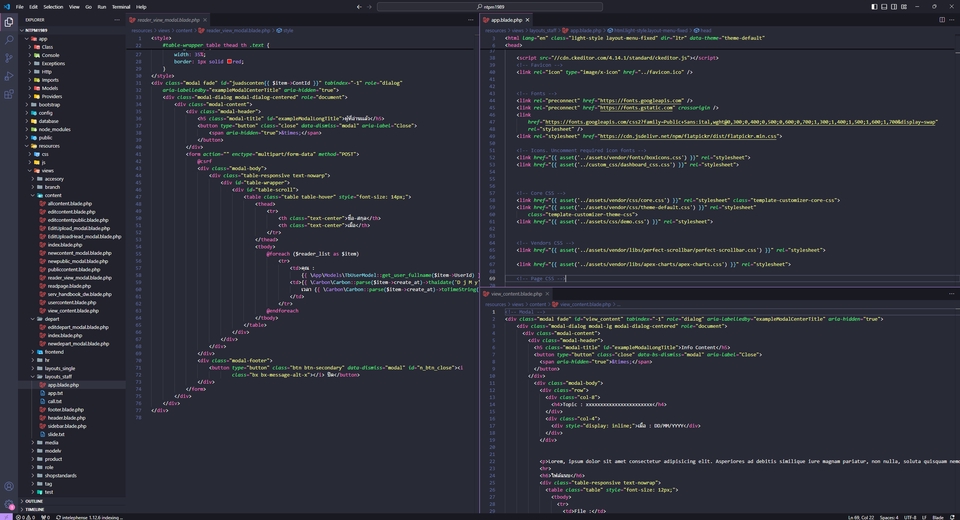Image resolution: width=960 pixels, height=520 pixels.
Task: Open the Run and Debug view
Action: tap(9, 77)
